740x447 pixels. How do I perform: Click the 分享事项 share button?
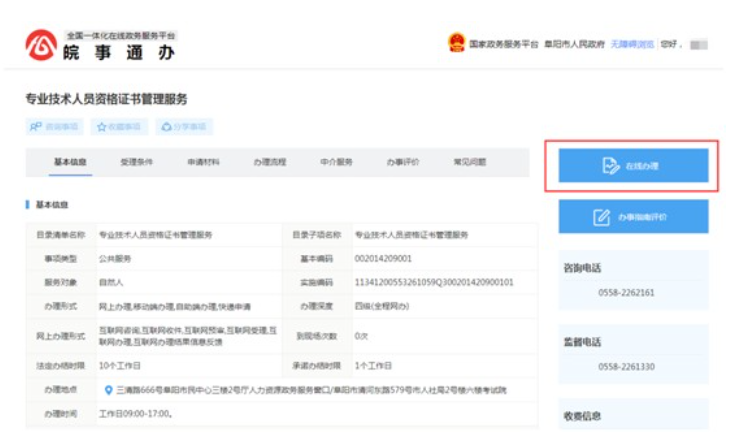point(185,127)
